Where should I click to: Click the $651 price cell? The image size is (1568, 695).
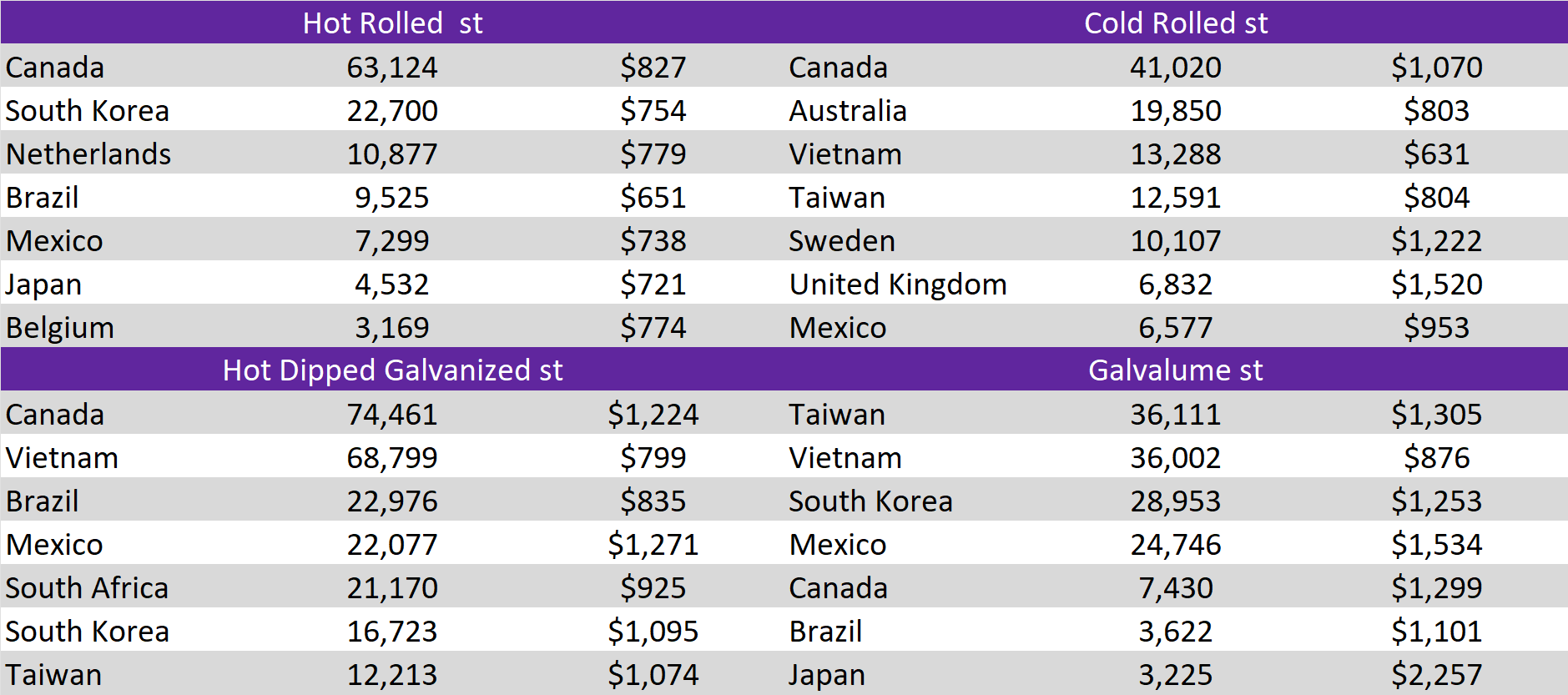653,198
